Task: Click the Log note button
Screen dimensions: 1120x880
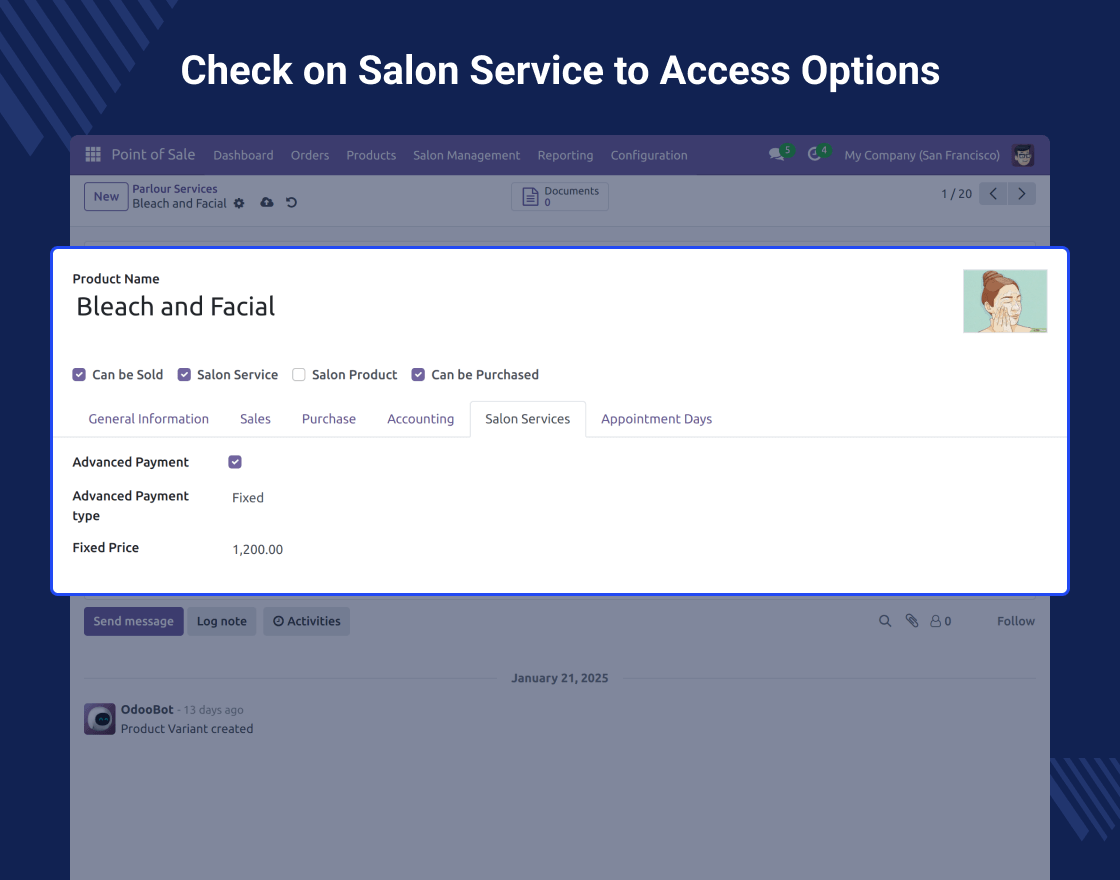Action: 221,621
